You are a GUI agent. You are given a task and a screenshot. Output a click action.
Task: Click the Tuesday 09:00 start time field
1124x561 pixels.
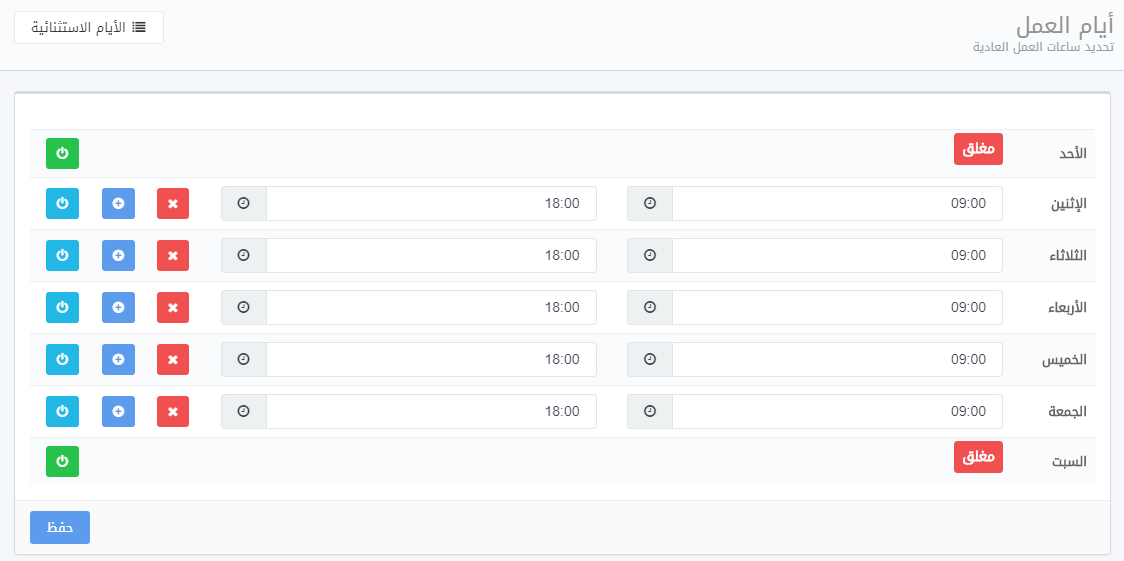[836, 255]
